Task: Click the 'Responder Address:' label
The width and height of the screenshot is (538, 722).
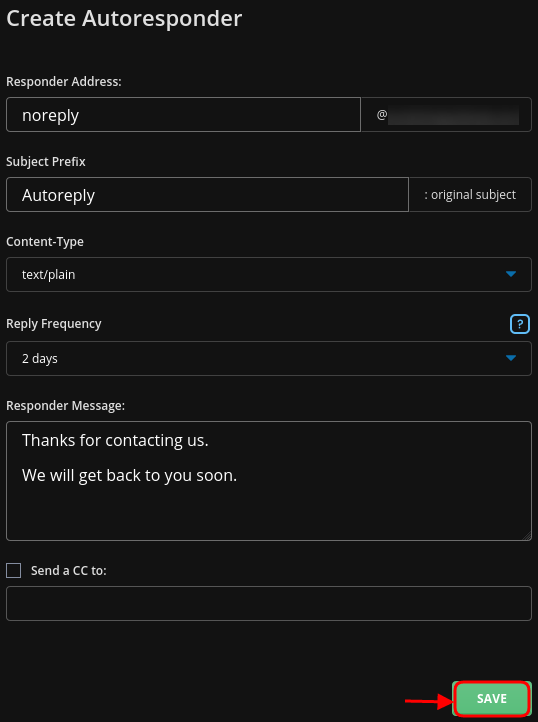Action: (64, 82)
